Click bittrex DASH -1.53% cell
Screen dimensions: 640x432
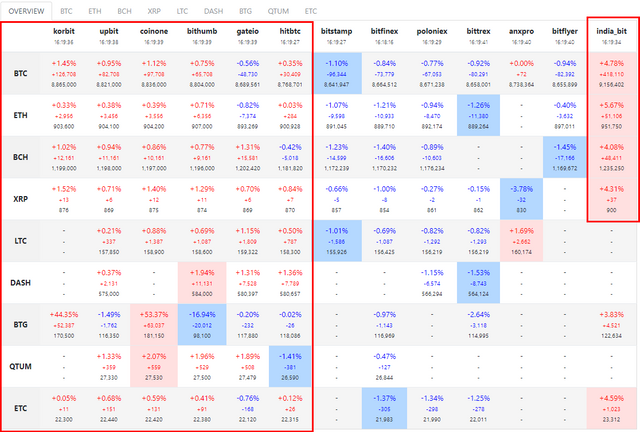pyautogui.click(x=478, y=283)
